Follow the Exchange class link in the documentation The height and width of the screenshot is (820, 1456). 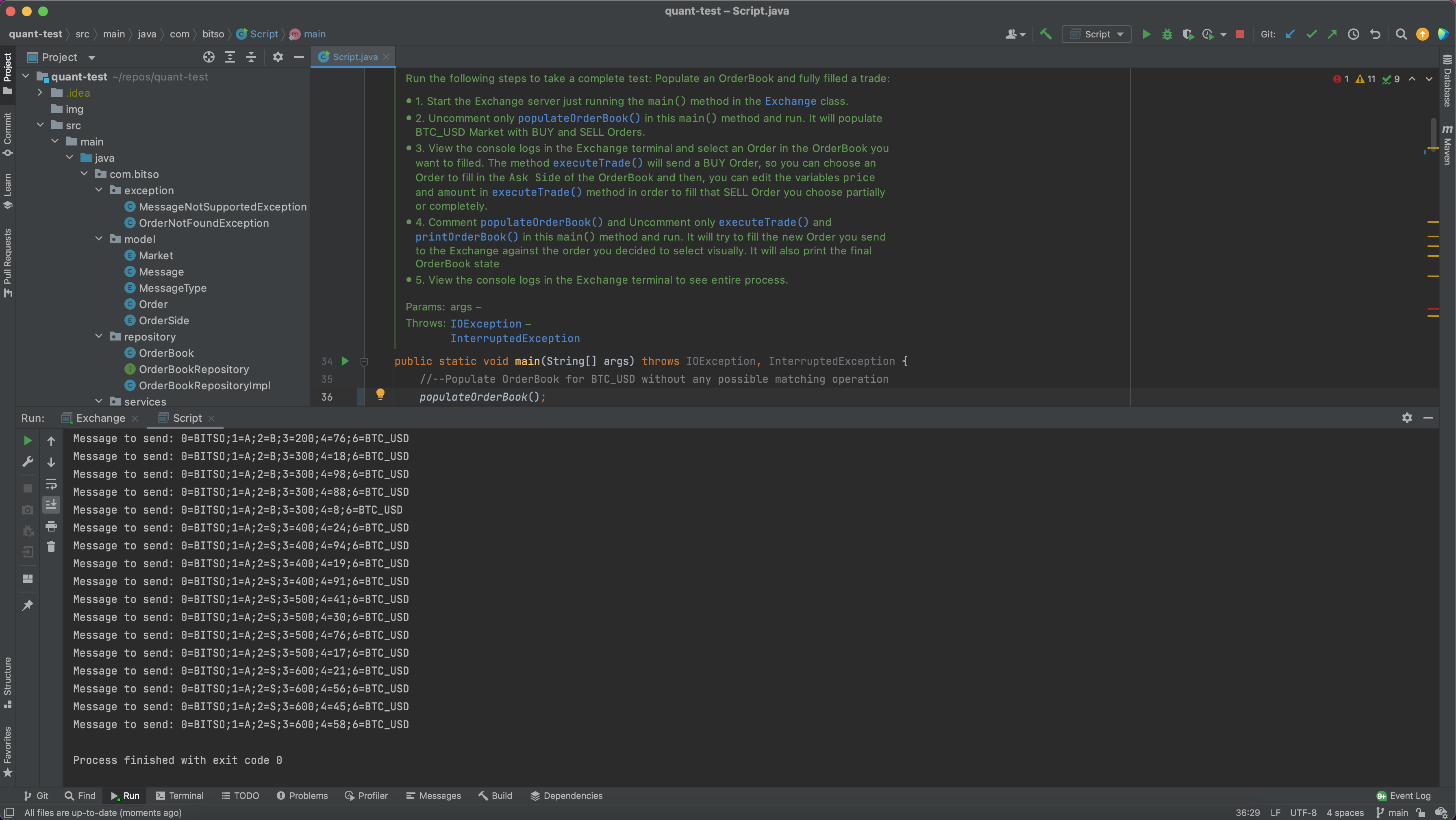(790, 101)
